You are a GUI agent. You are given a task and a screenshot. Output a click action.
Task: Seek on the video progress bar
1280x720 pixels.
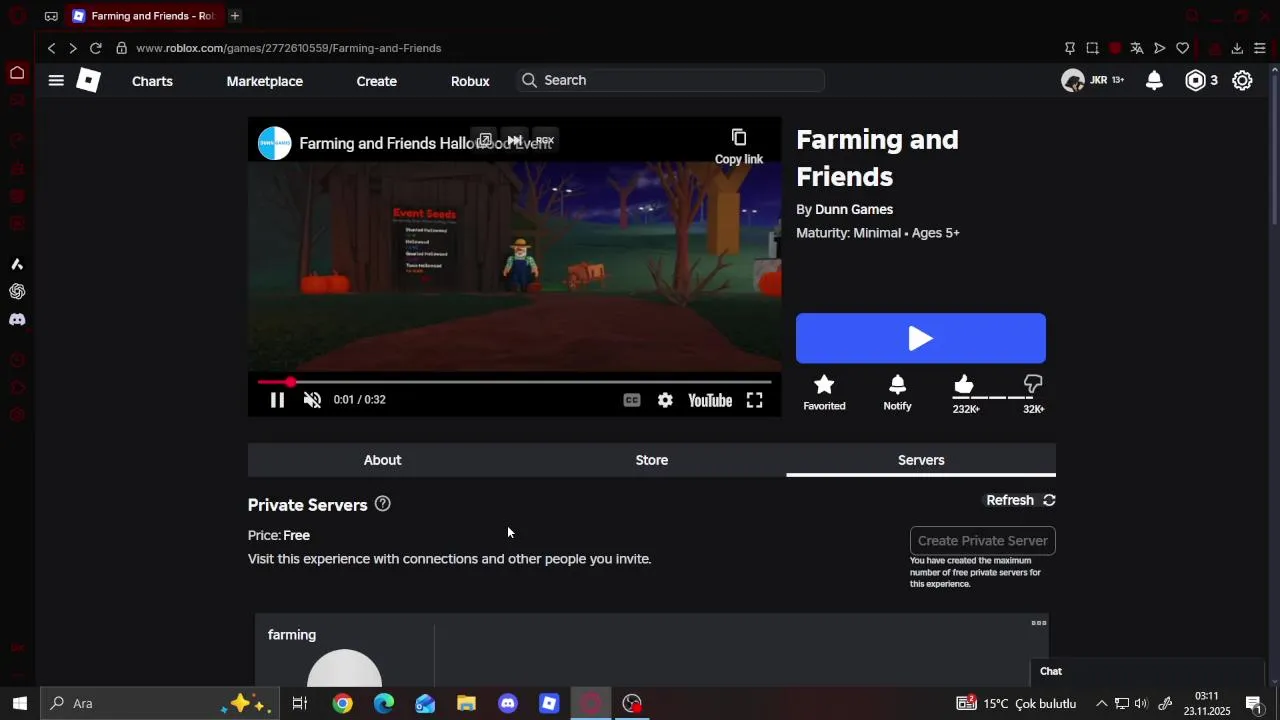pyautogui.click(x=514, y=382)
